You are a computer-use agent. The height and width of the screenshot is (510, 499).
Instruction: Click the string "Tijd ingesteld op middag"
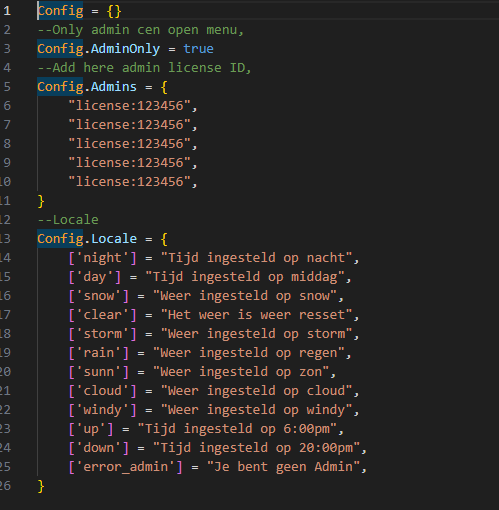[x=245, y=277]
